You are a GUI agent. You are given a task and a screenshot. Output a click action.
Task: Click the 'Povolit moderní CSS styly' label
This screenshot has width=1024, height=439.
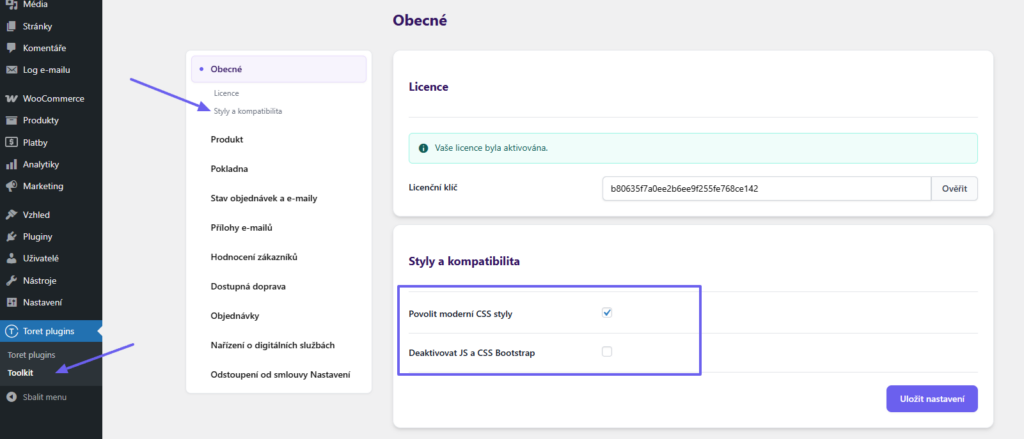(460, 314)
